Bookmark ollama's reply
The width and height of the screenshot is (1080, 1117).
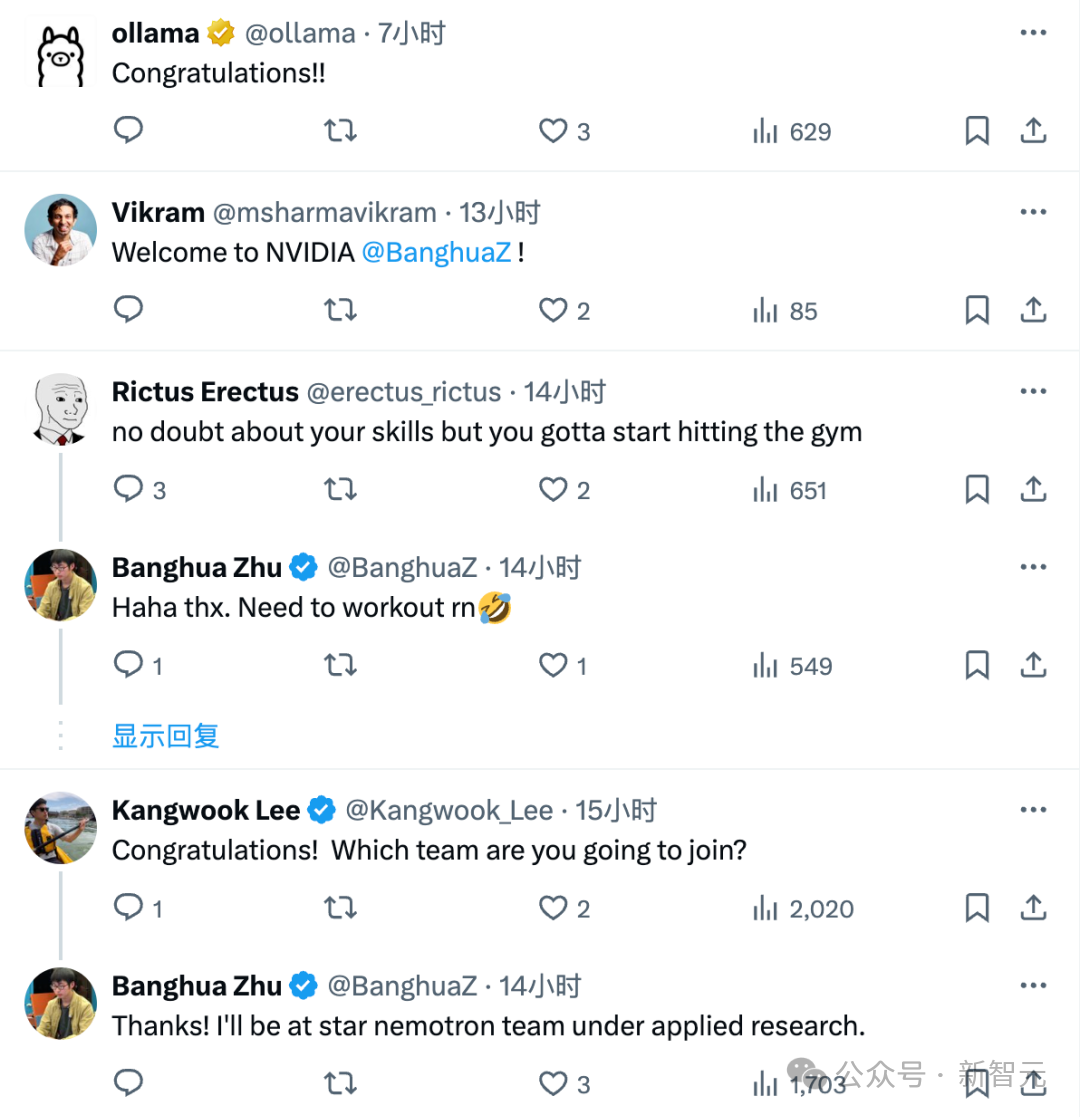coord(977,130)
